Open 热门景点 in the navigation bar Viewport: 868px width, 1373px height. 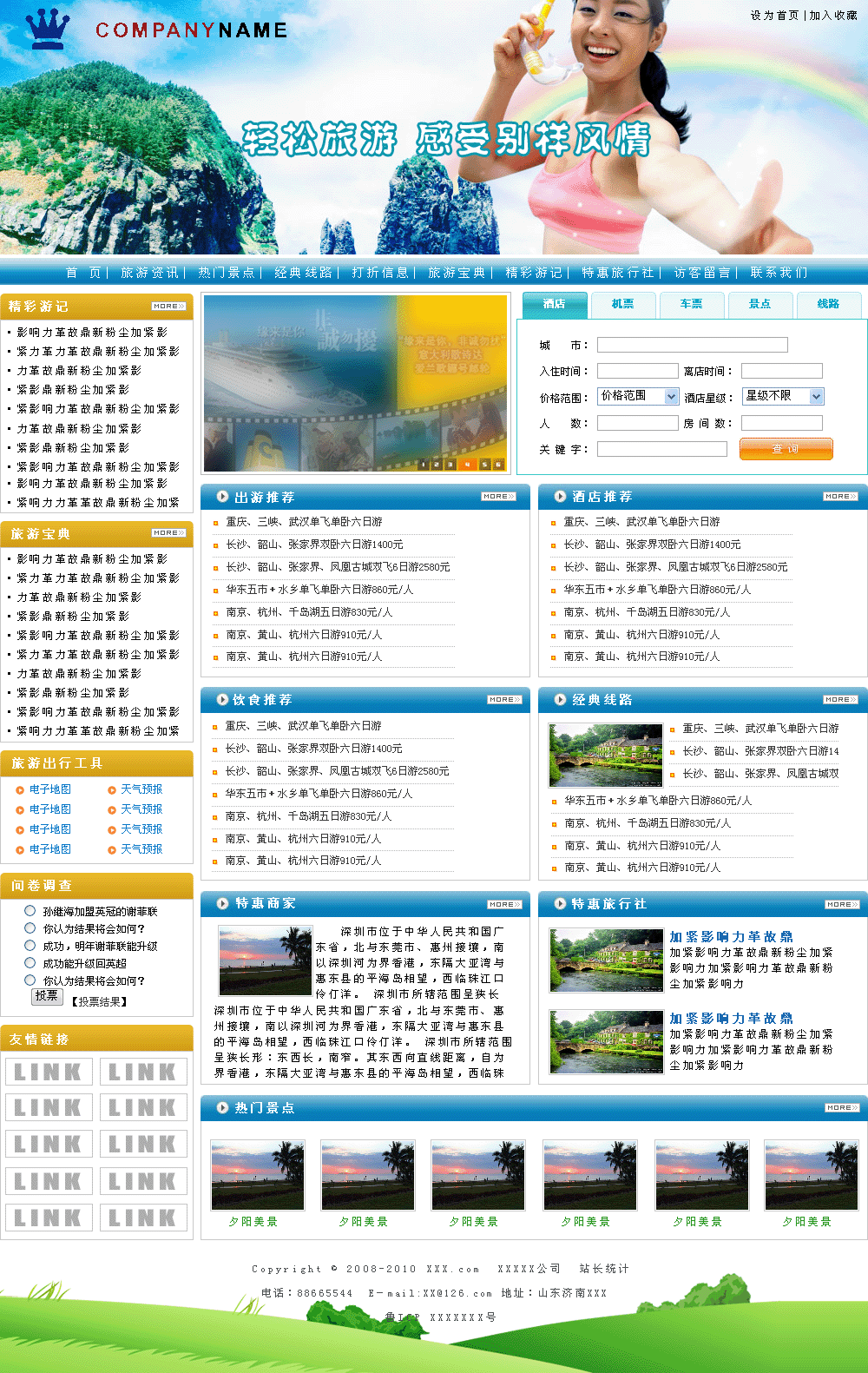pos(226,273)
